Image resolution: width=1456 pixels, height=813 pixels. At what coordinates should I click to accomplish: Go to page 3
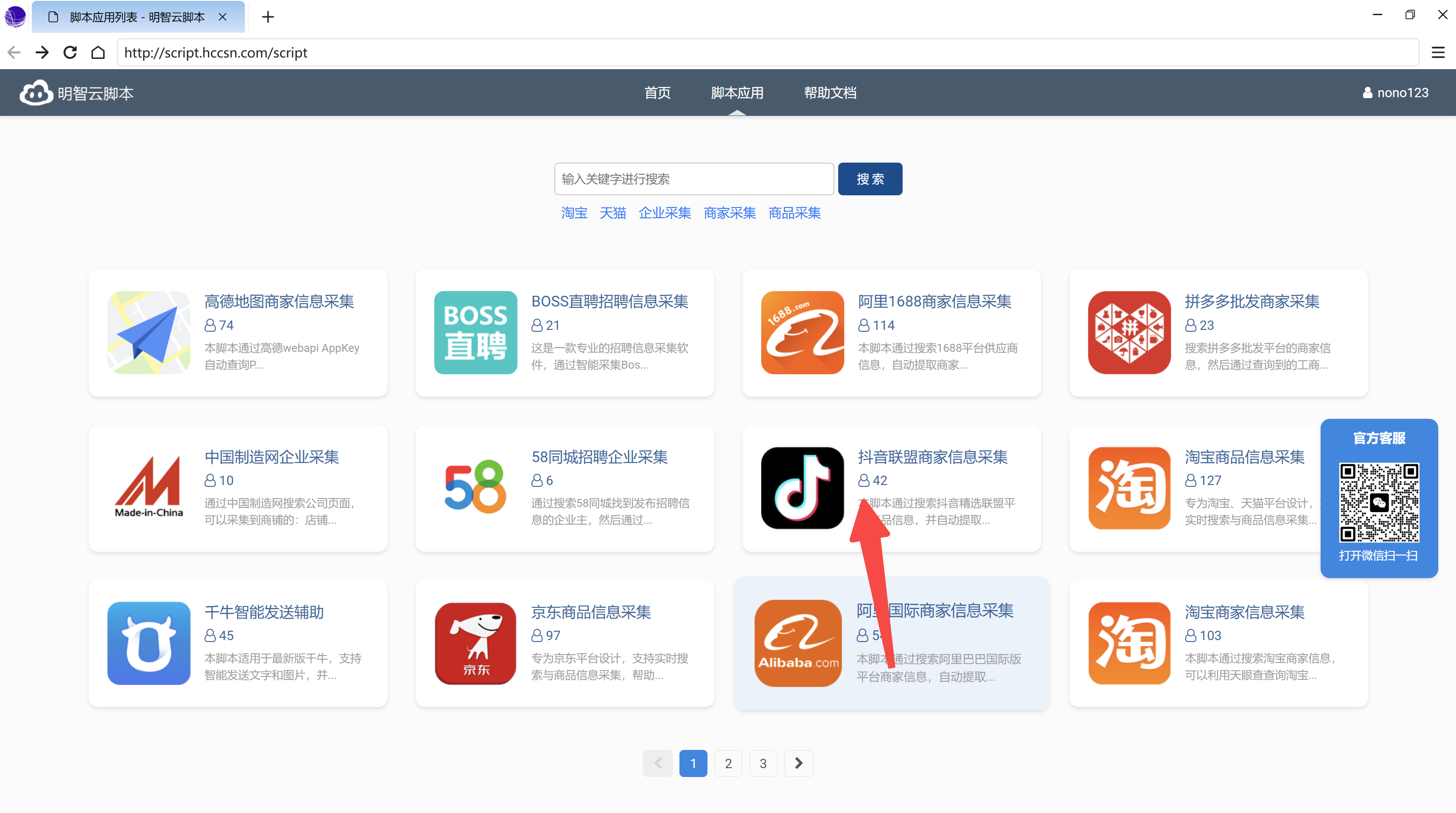point(763,763)
